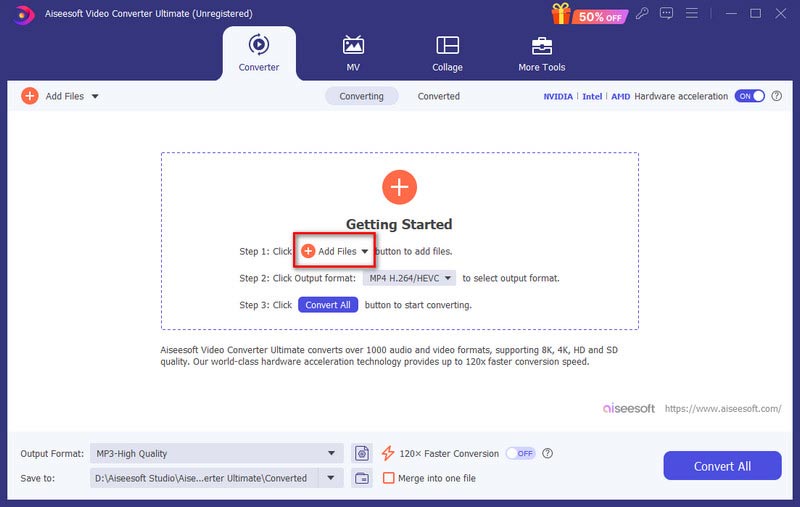
Task: Open output format settings icon
Action: coord(362,453)
